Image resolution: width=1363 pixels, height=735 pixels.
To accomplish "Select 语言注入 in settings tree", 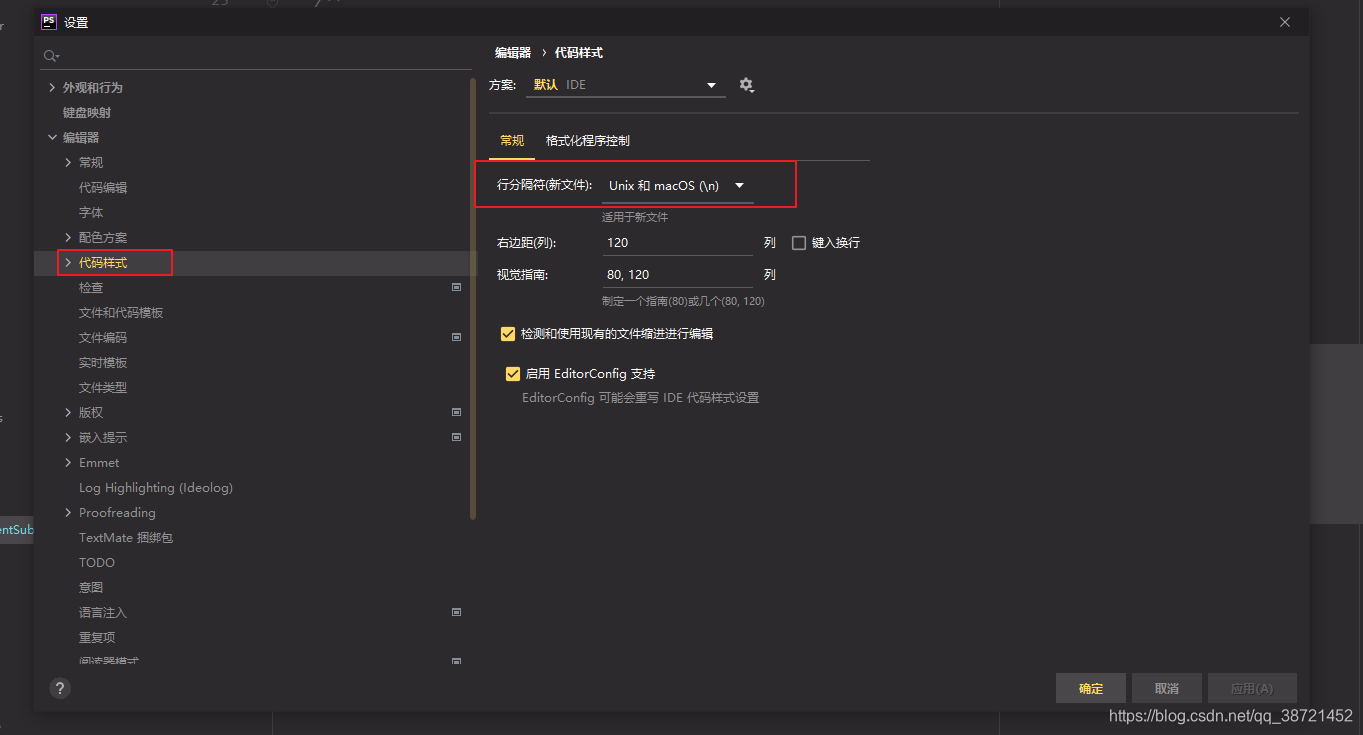I will 103,613.
